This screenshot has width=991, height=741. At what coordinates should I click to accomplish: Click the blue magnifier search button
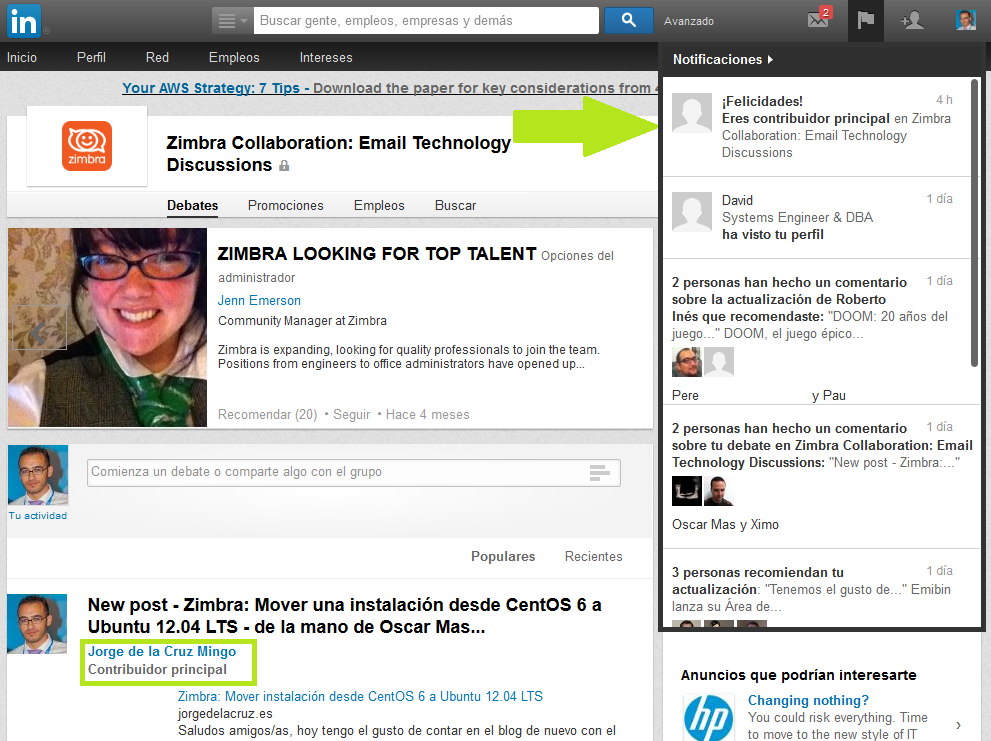coord(628,21)
